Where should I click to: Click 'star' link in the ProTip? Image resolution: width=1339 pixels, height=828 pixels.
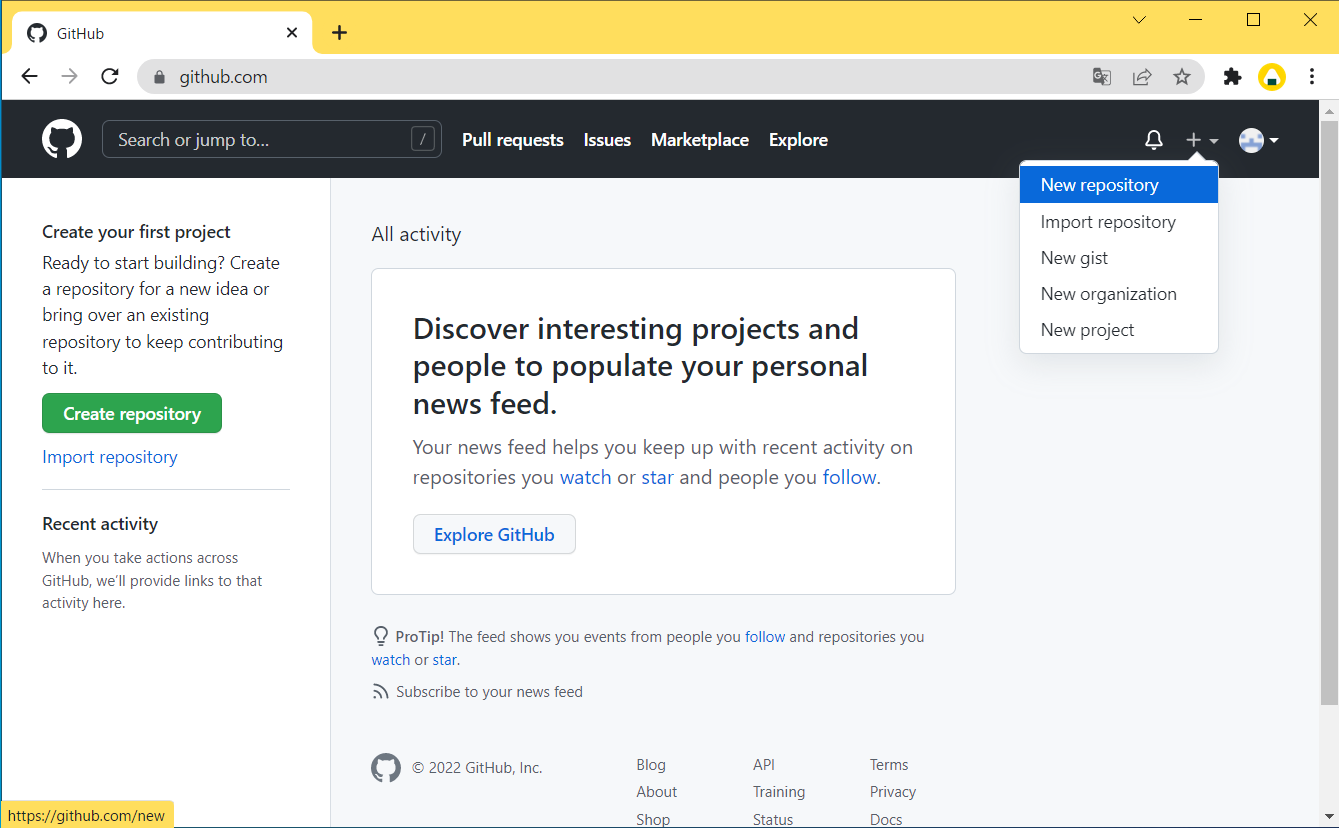(445, 660)
